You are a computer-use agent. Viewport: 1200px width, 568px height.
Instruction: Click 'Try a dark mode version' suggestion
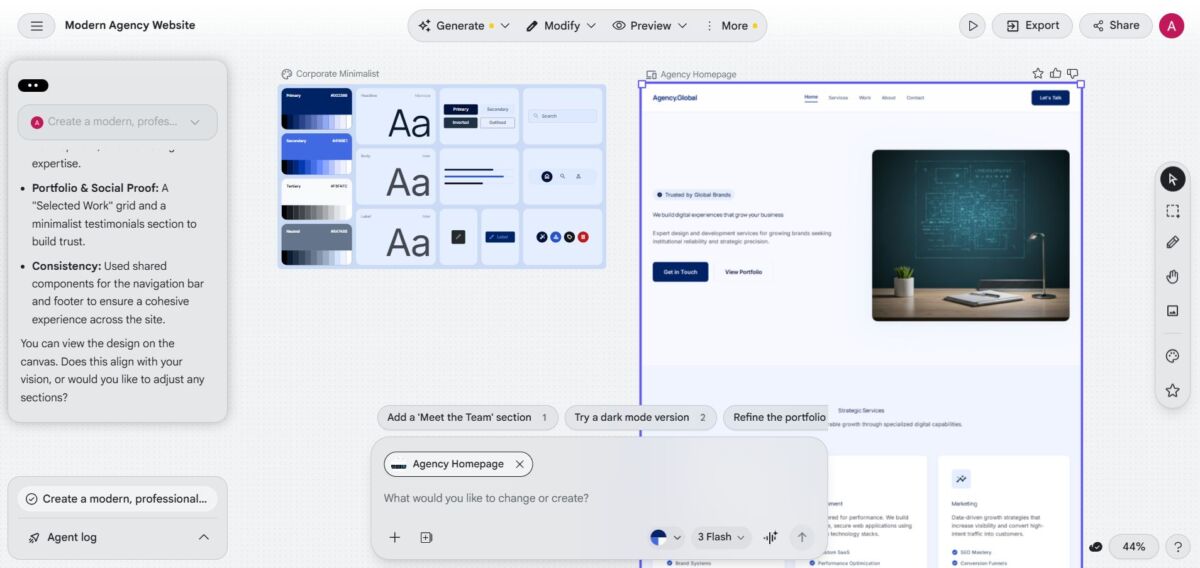[640, 418]
